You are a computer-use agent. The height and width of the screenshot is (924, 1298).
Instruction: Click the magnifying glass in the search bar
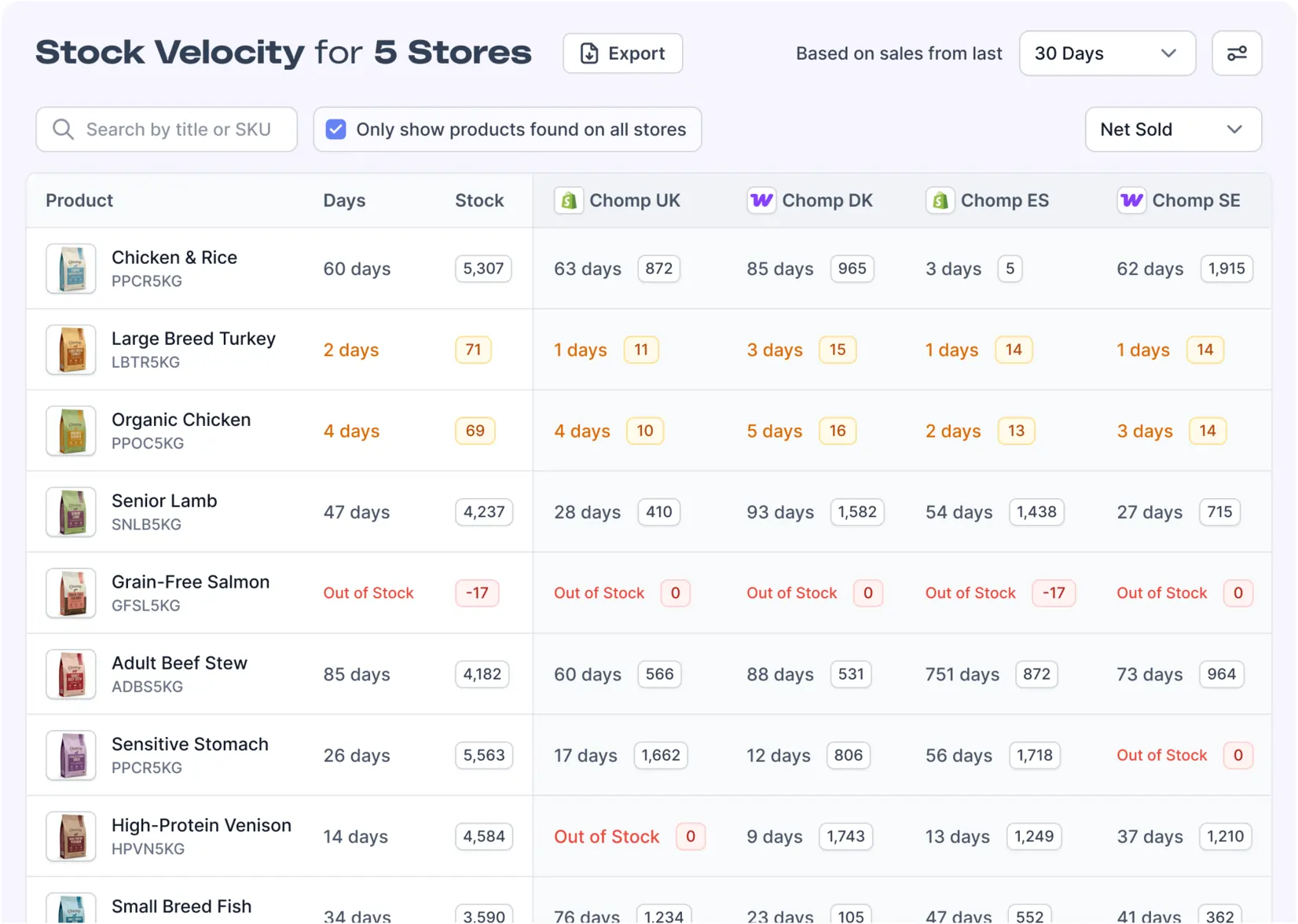click(63, 129)
